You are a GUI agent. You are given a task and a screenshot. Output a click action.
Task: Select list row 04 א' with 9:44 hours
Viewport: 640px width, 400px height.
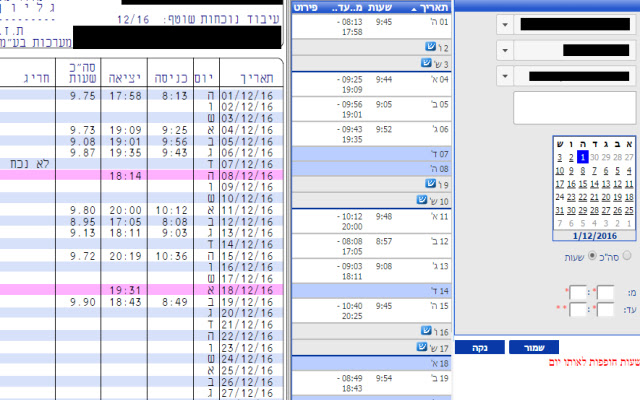point(371,84)
